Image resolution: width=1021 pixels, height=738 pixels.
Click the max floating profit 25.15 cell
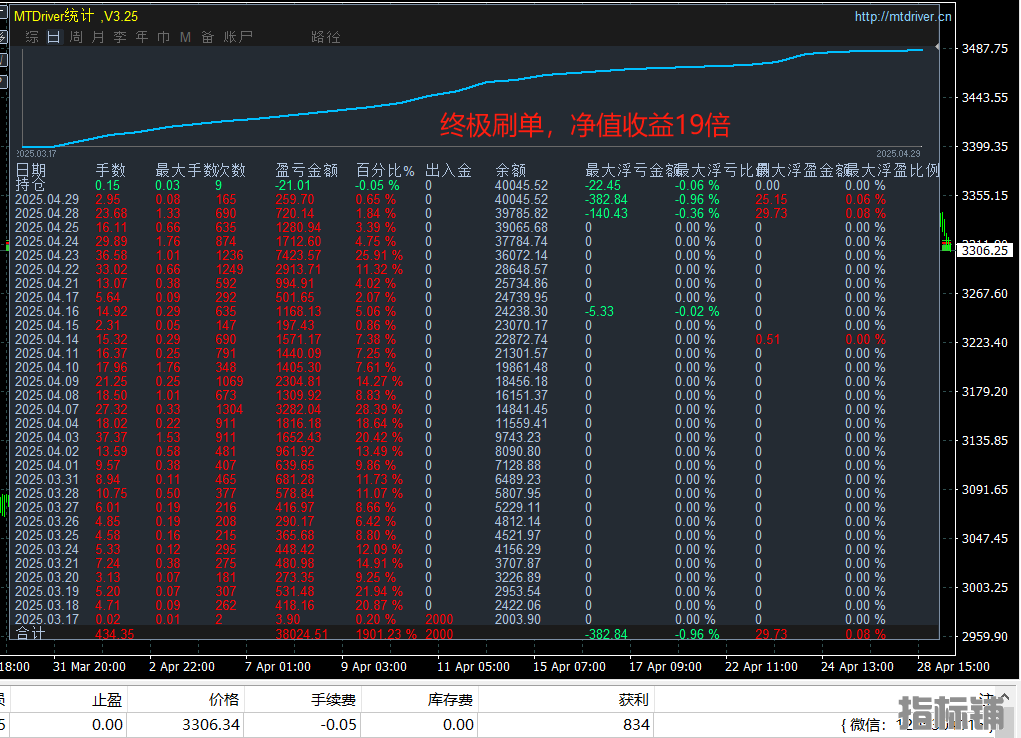(x=771, y=199)
